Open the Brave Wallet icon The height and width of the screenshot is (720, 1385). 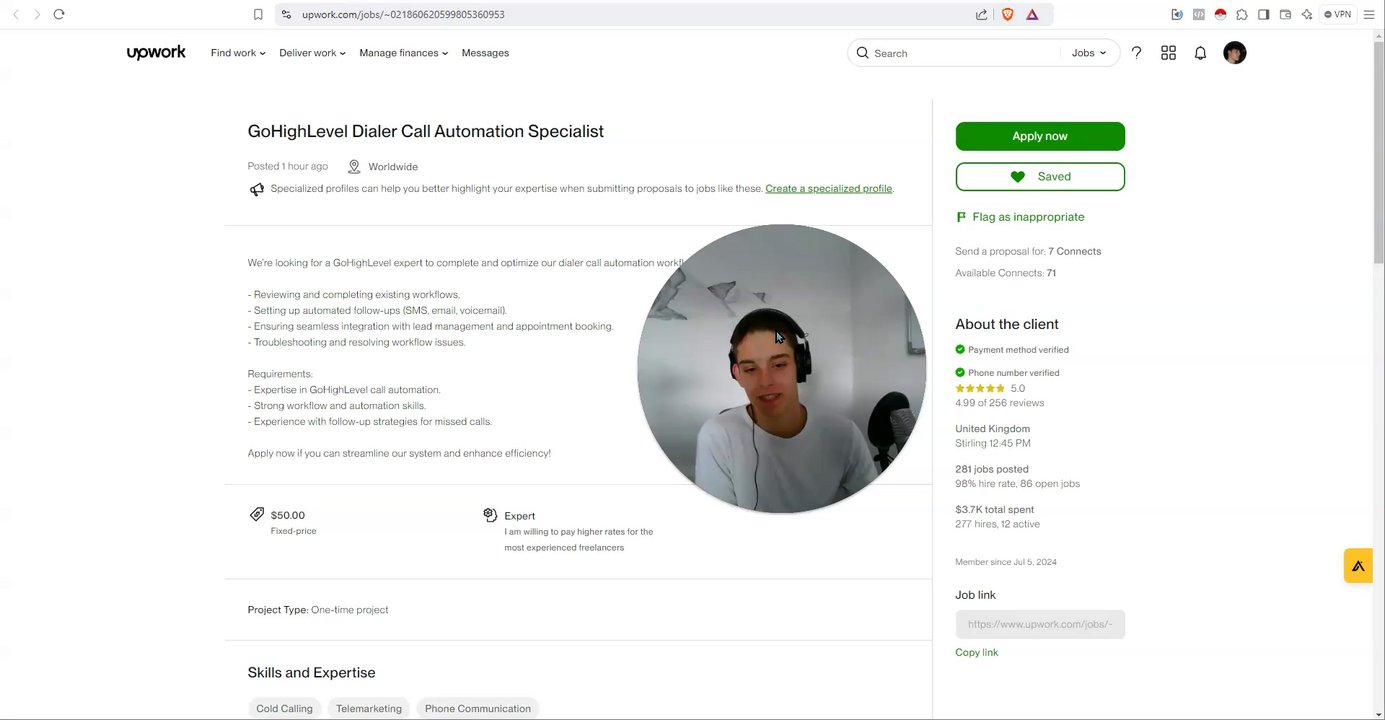coord(1285,14)
